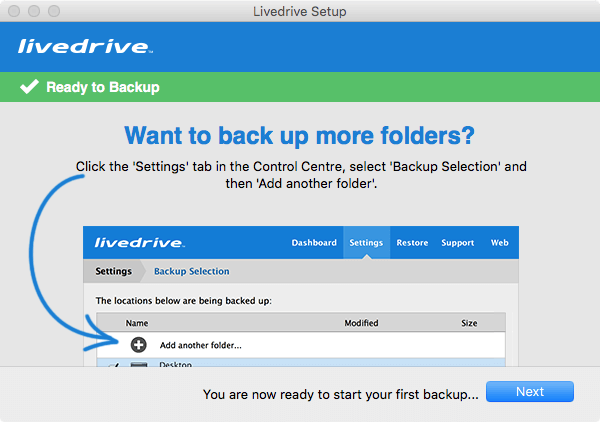Click 'You are now ready to start your first backup...' text
The height and width of the screenshot is (422, 600).
tap(341, 394)
